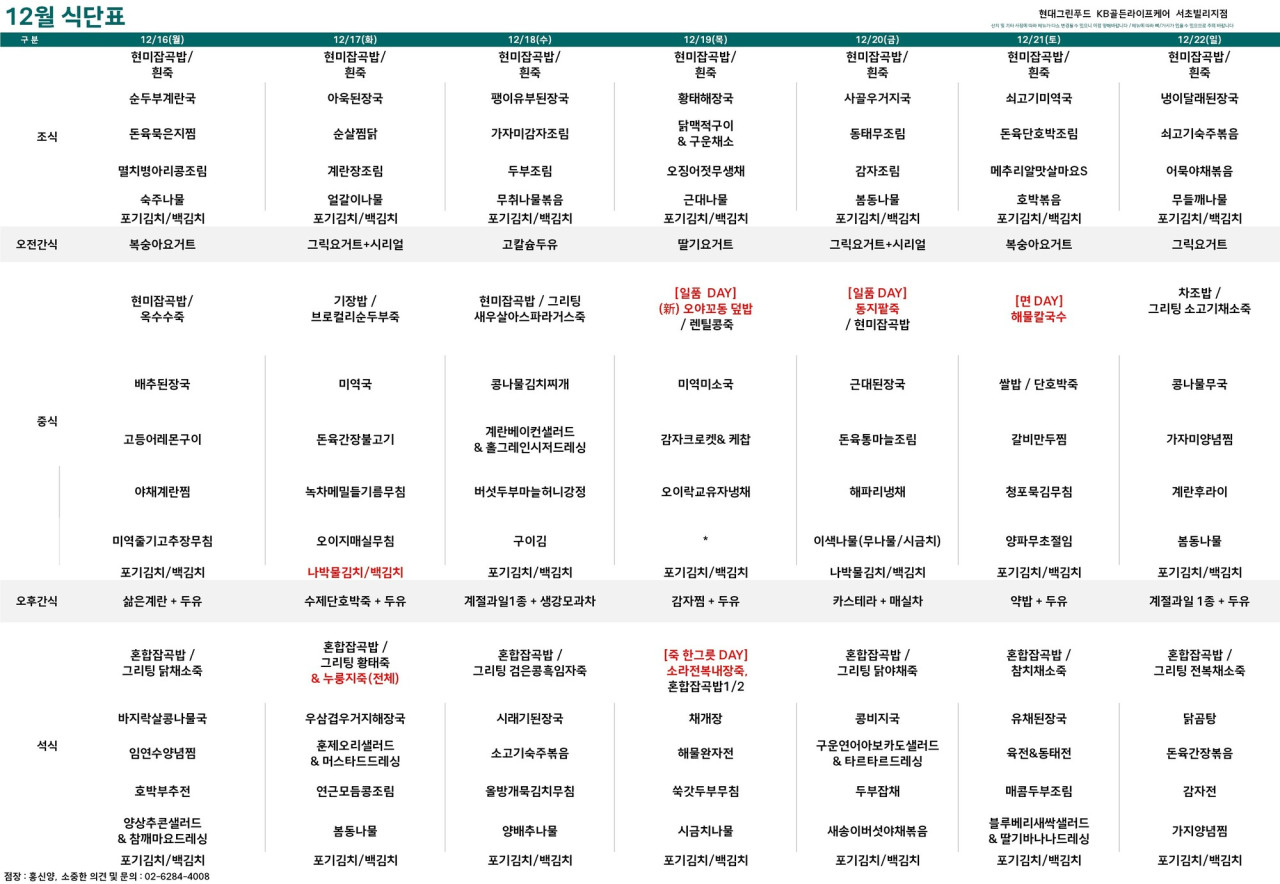Click the 중식 row label
Viewport: 1280px width, 884px height.
tap(47, 422)
